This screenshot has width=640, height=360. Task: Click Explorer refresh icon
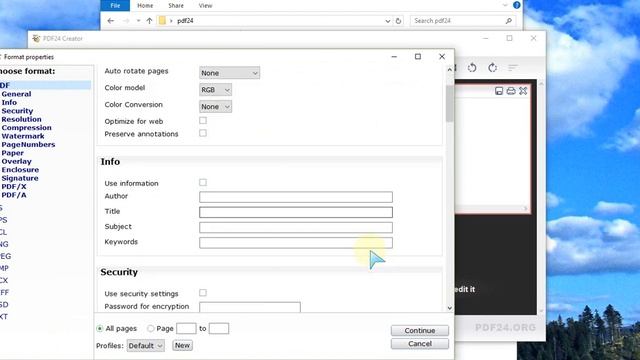(398, 21)
